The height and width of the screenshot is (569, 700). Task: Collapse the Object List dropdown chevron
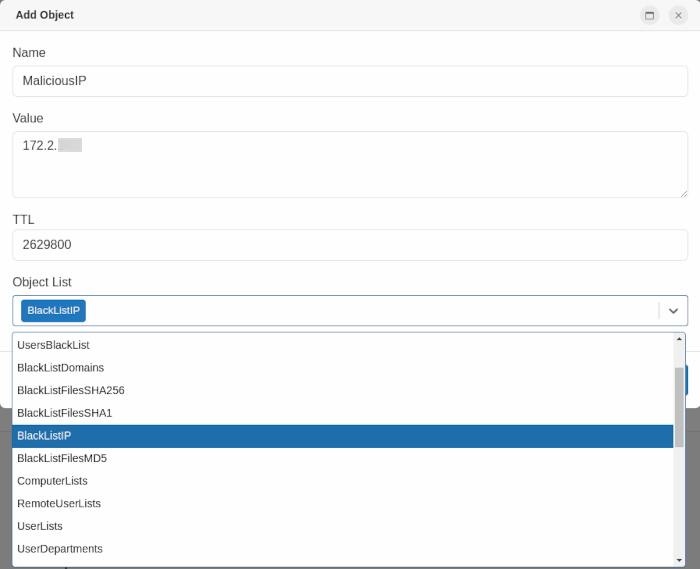tap(673, 311)
